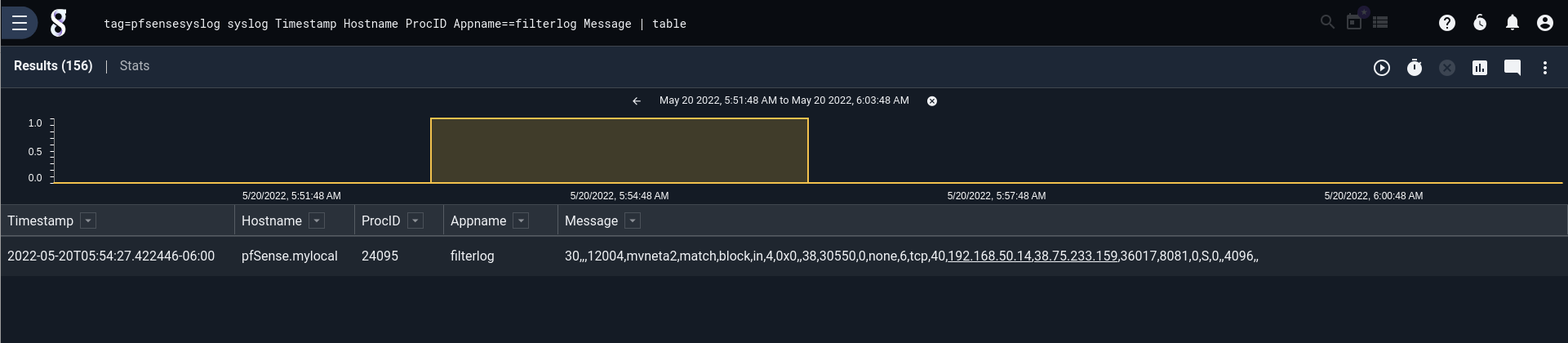Open the user account icon
Image resolution: width=1568 pixels, height=343 pixels.
[1545, 23]
